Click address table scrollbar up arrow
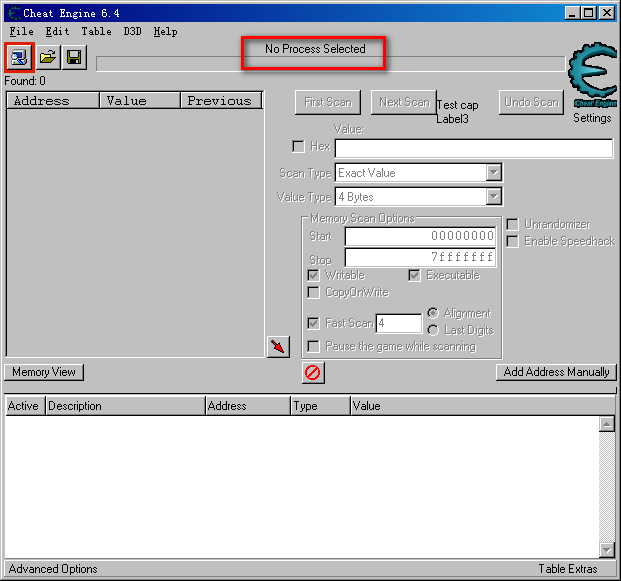621x581 pixels. tap(607, 425)
